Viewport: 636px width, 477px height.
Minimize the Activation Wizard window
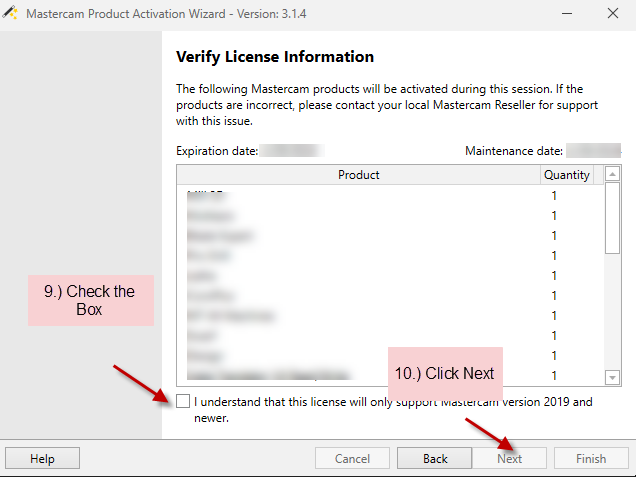[x=567, y=13]
